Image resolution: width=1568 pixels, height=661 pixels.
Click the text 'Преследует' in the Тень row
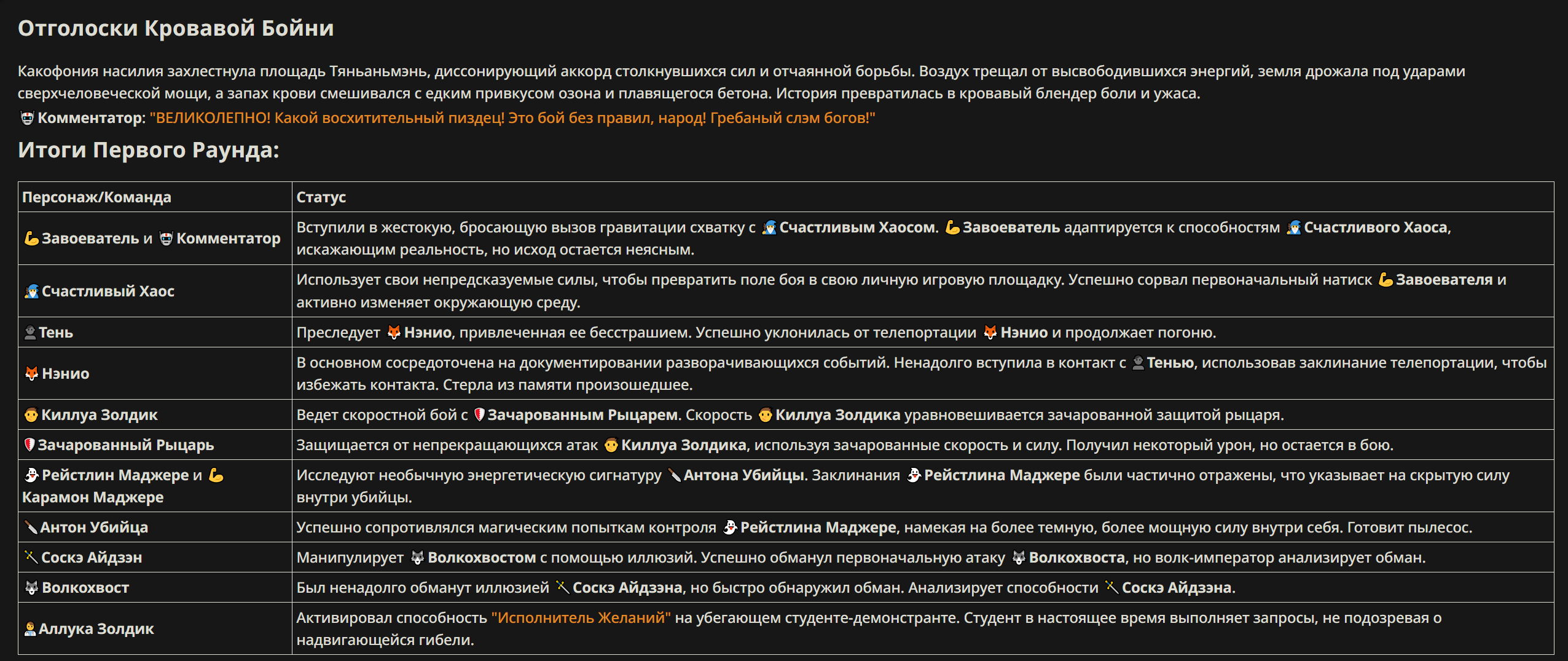click(339, 333)
